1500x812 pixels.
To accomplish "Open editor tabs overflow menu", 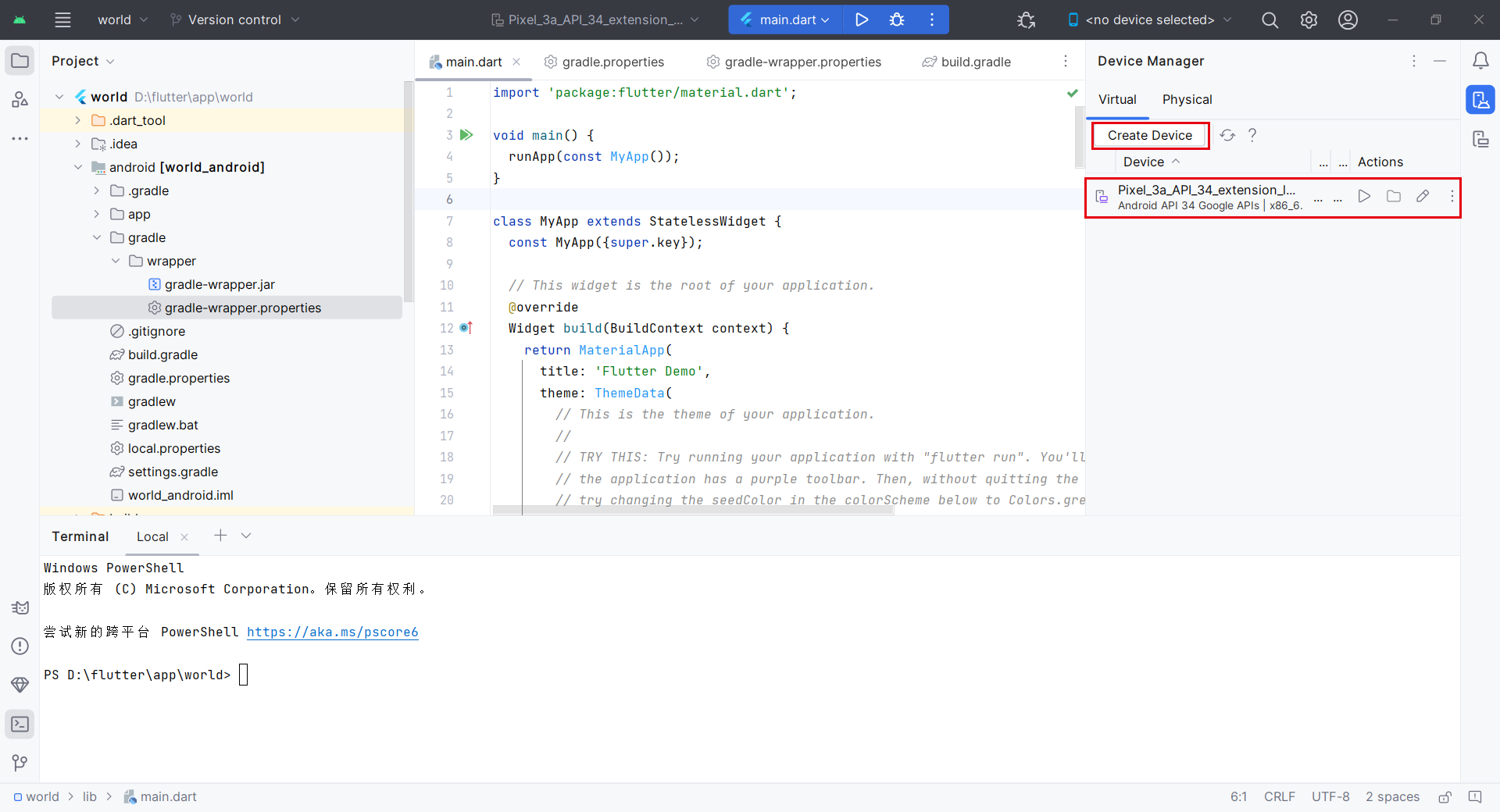I will [1066, 62].
